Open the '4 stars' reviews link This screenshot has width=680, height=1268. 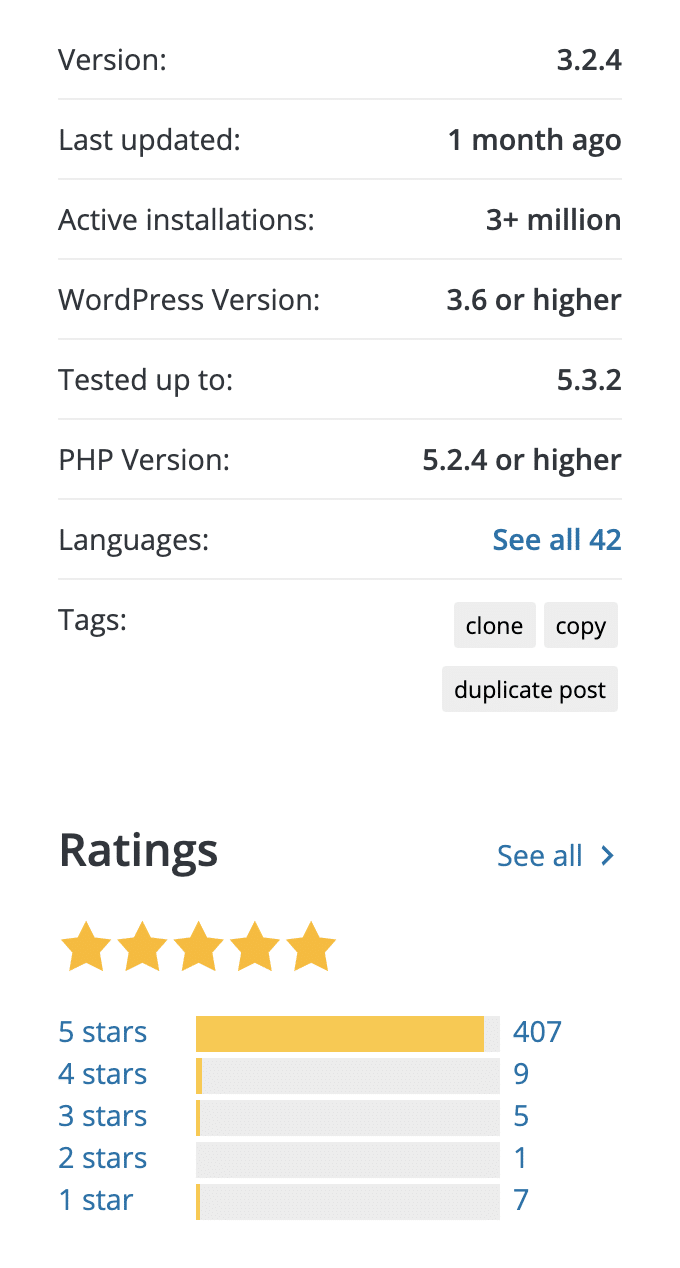pyautogui.click(x=103, y=1074)
